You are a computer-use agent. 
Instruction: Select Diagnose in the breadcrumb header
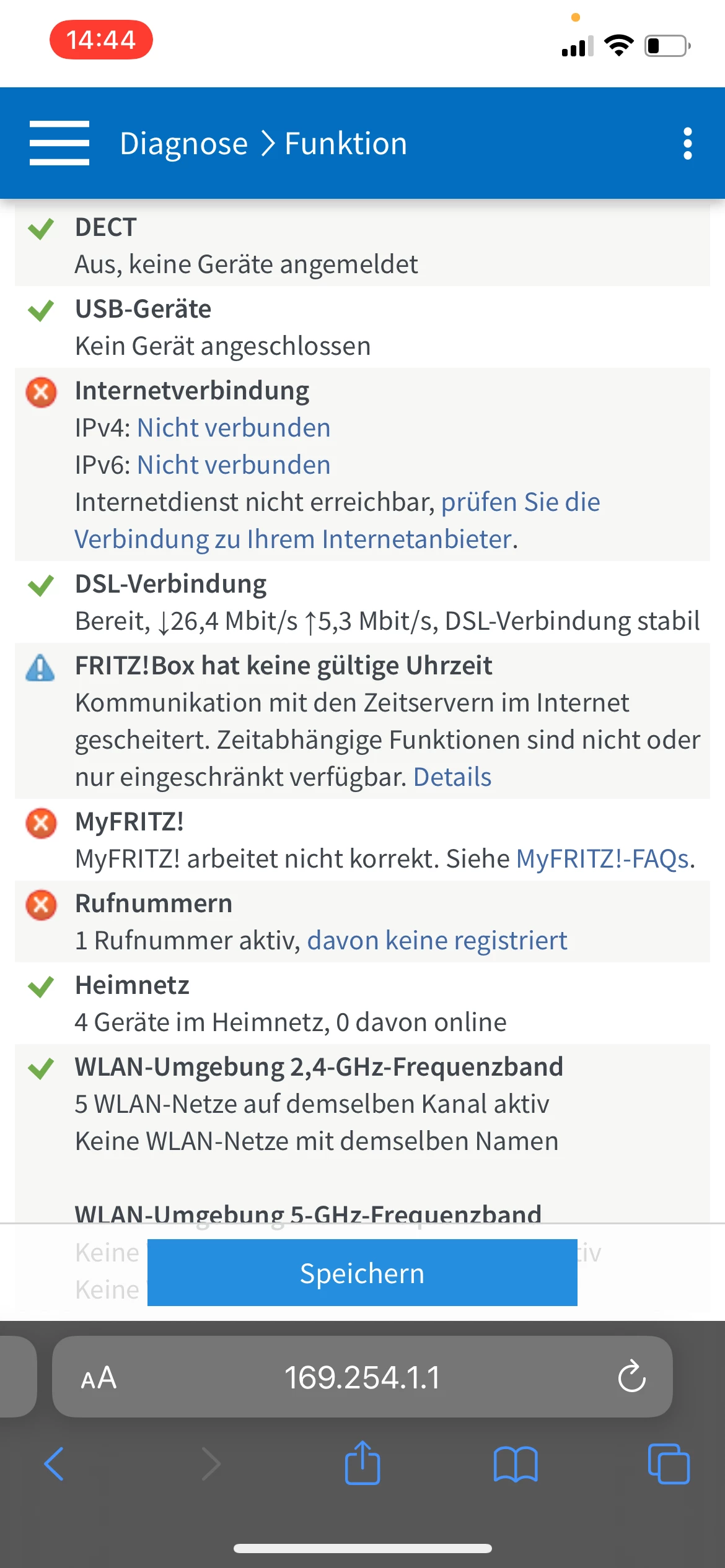click(183, 144)
